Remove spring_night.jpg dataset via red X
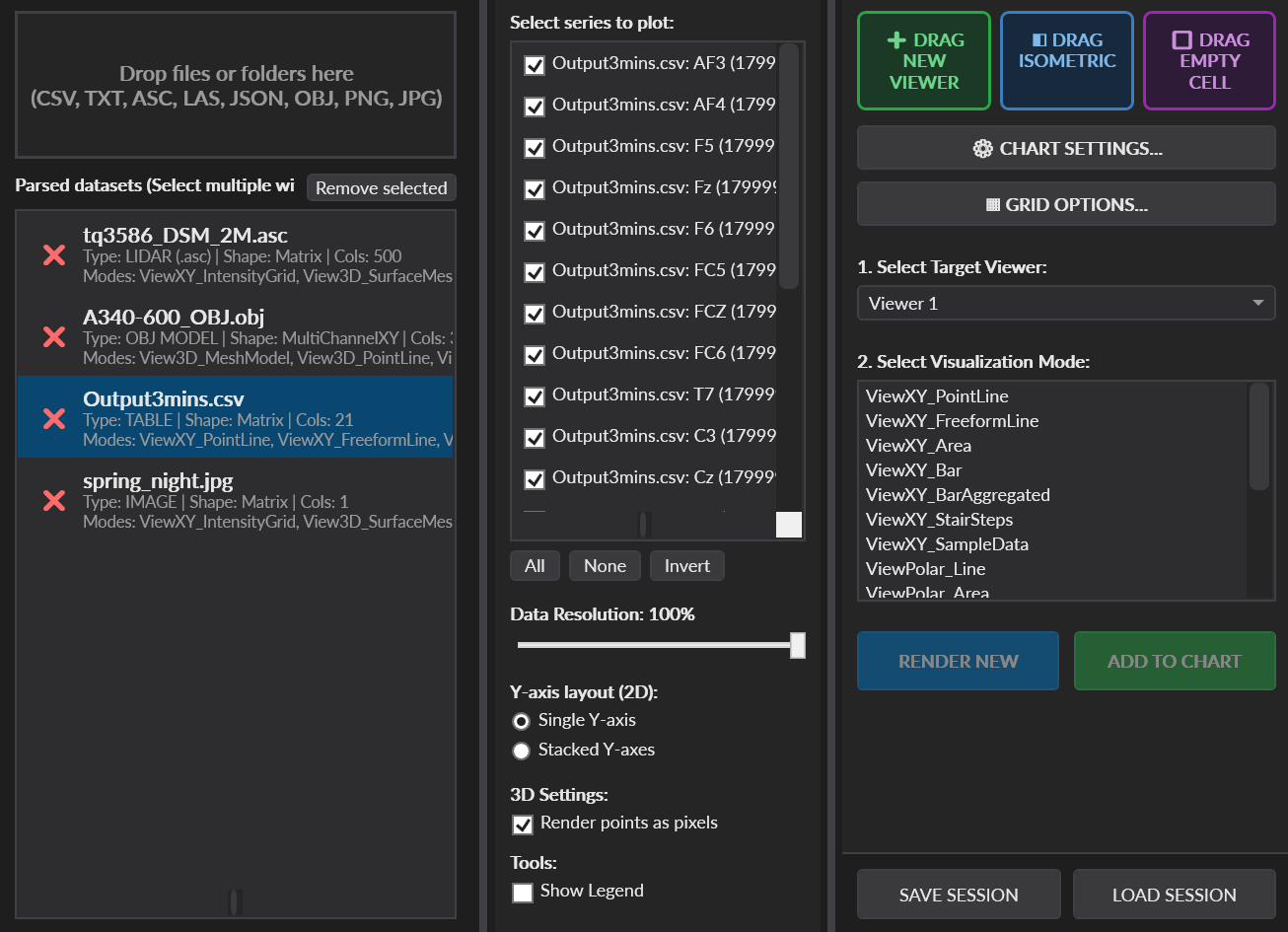 click(54, 501)
